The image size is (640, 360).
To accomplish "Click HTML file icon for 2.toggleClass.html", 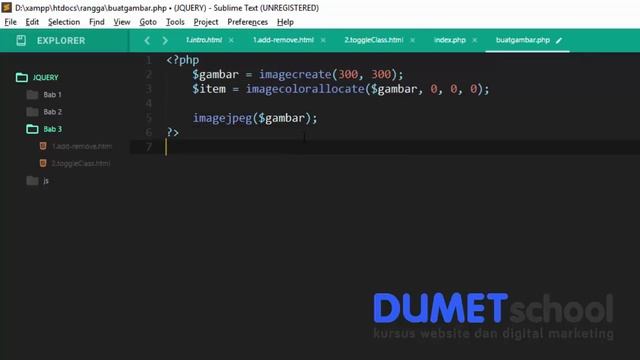I will pyautogui.click(x=43, y=163).
